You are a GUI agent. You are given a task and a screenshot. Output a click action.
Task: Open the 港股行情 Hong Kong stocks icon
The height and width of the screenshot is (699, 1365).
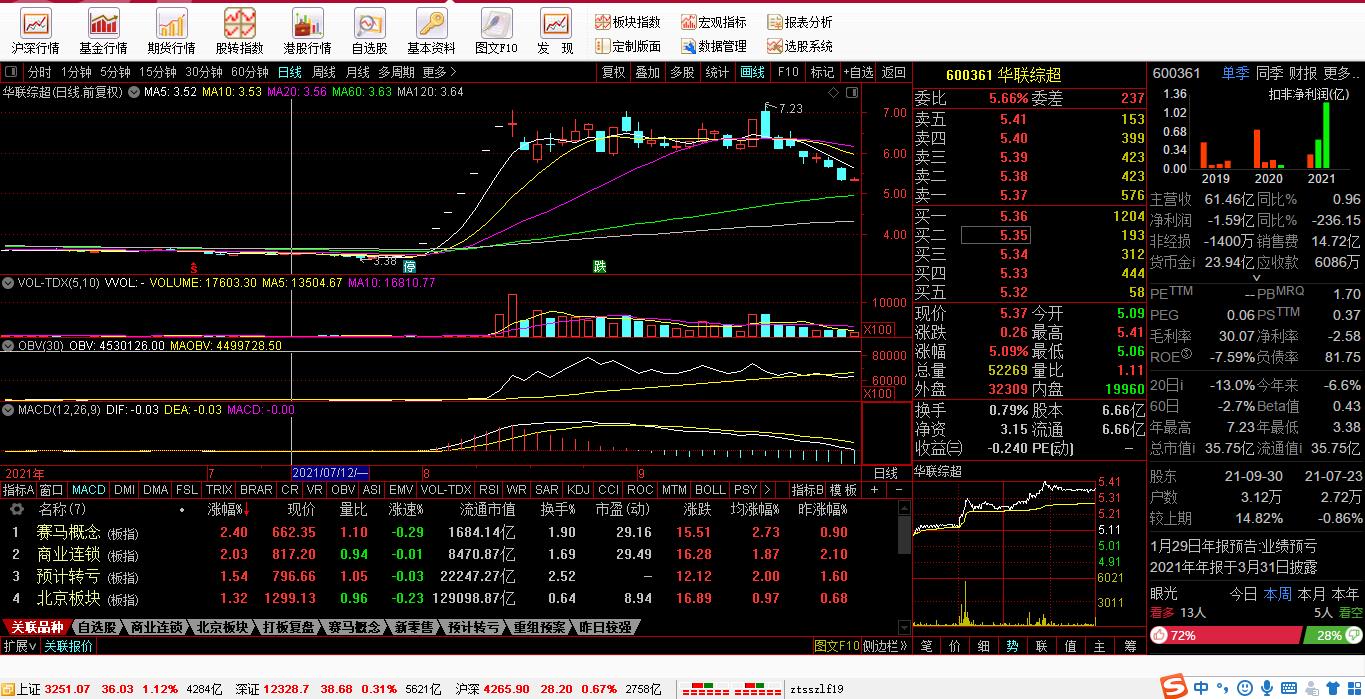coord(307,23)
